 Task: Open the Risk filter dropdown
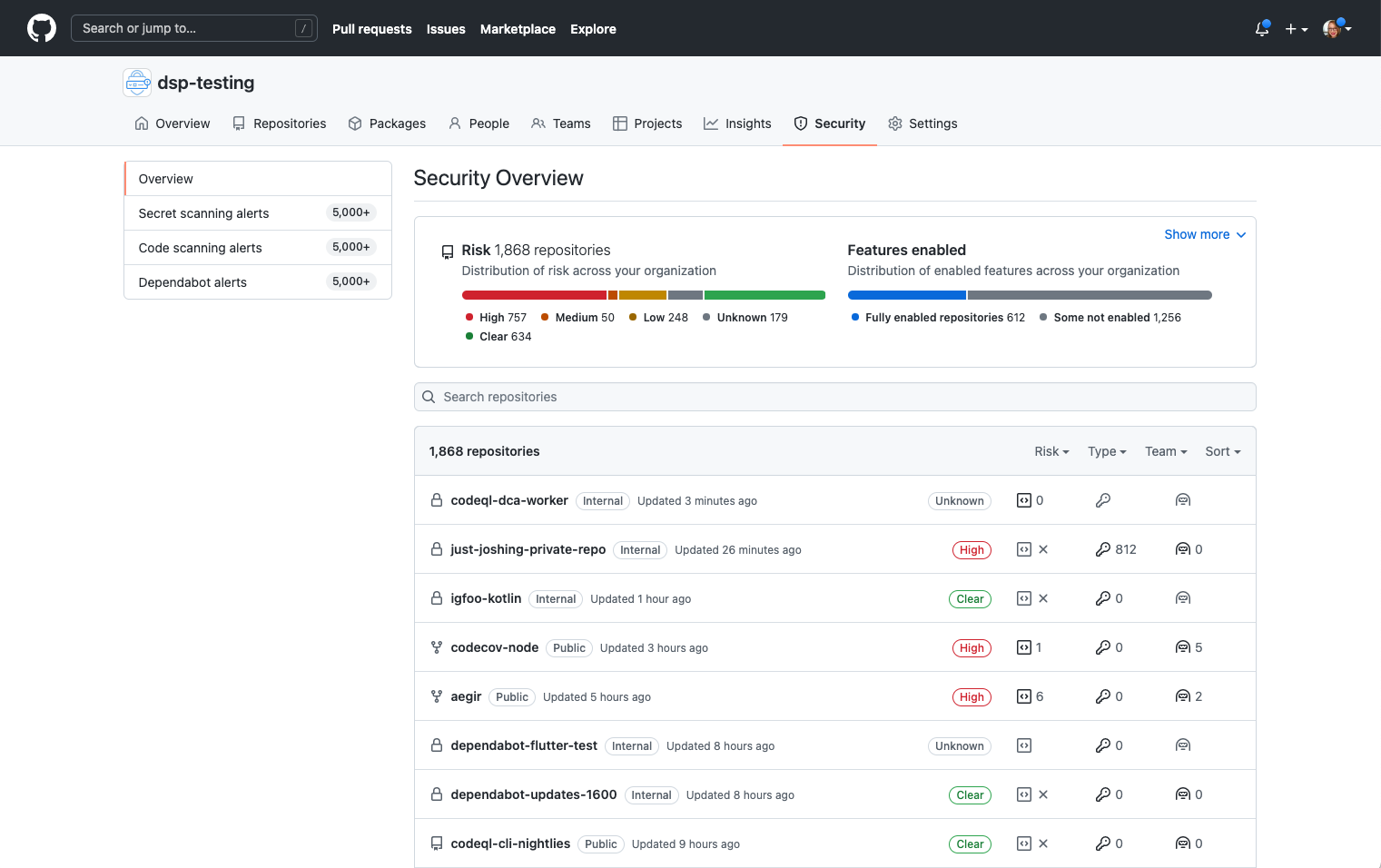[x=1051, y=451]
